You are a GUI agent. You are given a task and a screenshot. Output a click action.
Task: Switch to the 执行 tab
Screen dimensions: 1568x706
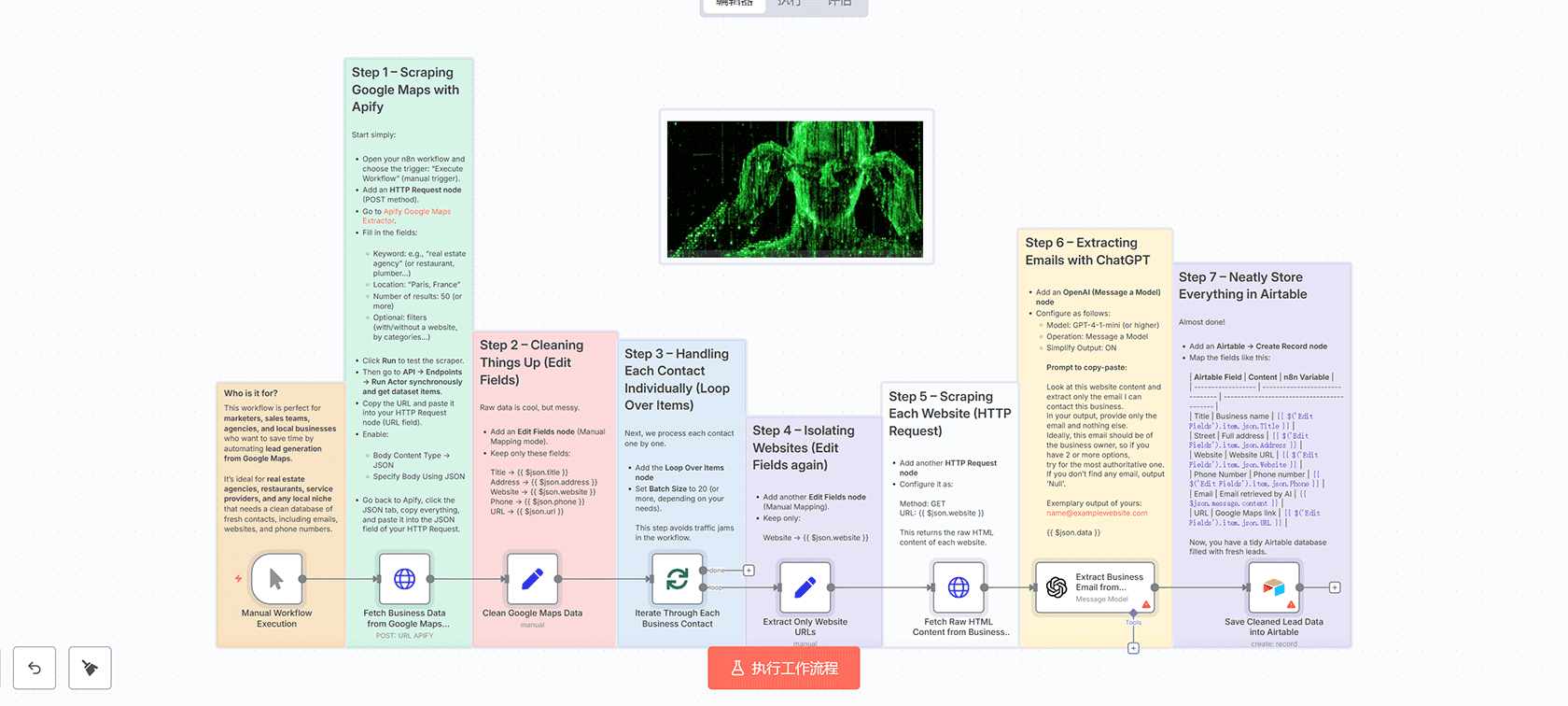click(789, 4)
